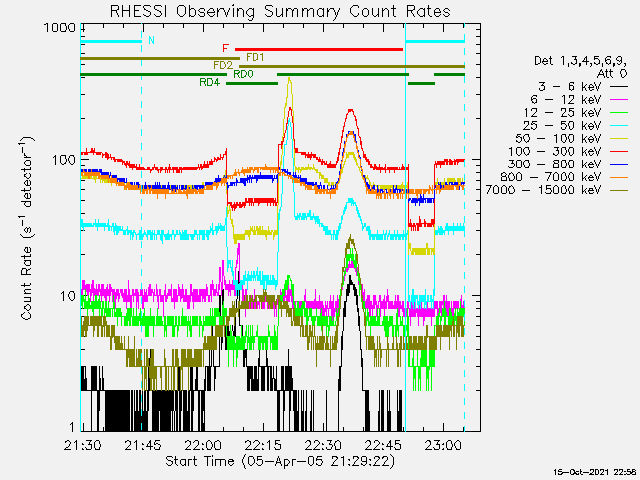Screen dimensions: 640x480
Task: Click the creation timestamp in bottom-right corner
Action: pos(594,472)
